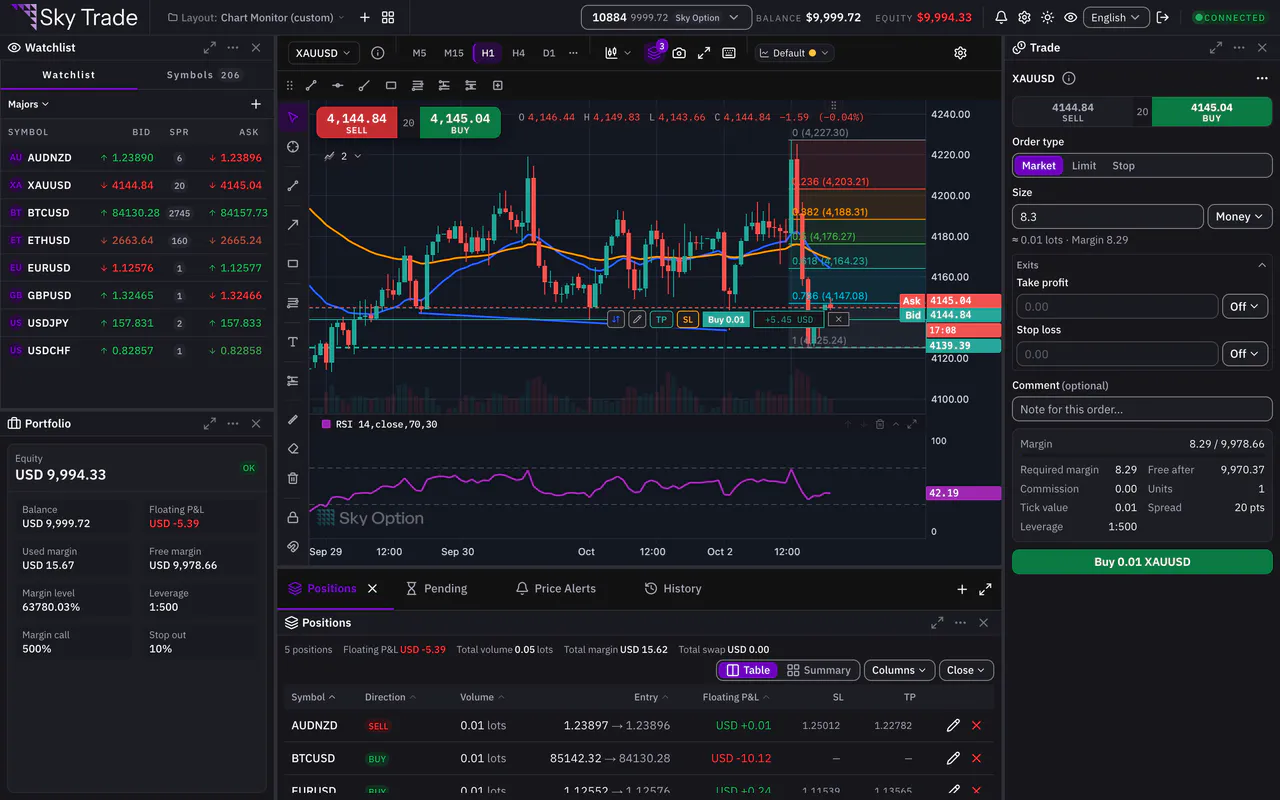Take a chart screenshot with camera icon
The image size is (1280, 800).
pos(679,53)
